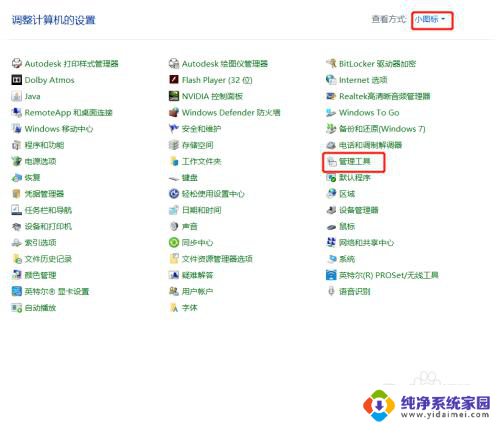This screenshot has height=425, width=500.
Task: Open 存储空间 link
Action: [x=197, y=145]
